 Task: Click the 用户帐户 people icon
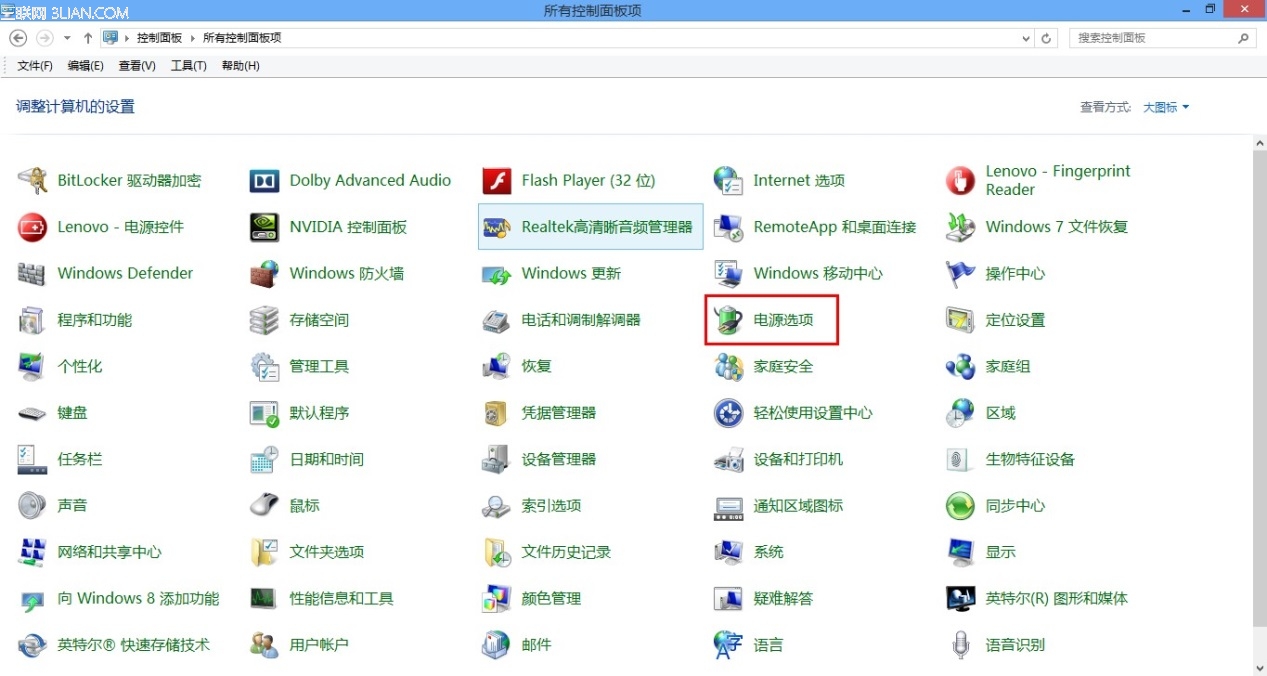(264, 645)
